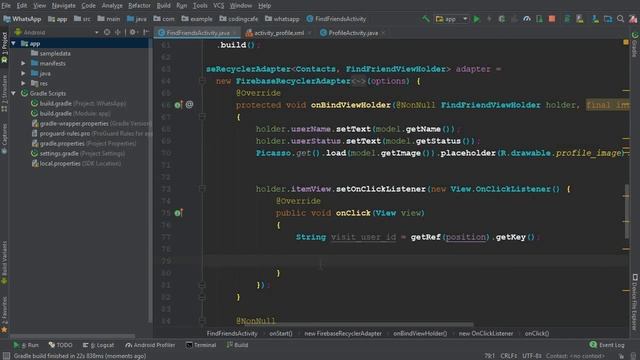Viewport: 640px width, 360px height.
Task: Click the editor vertical scrollbar thumb
Action: pos(627,211)
